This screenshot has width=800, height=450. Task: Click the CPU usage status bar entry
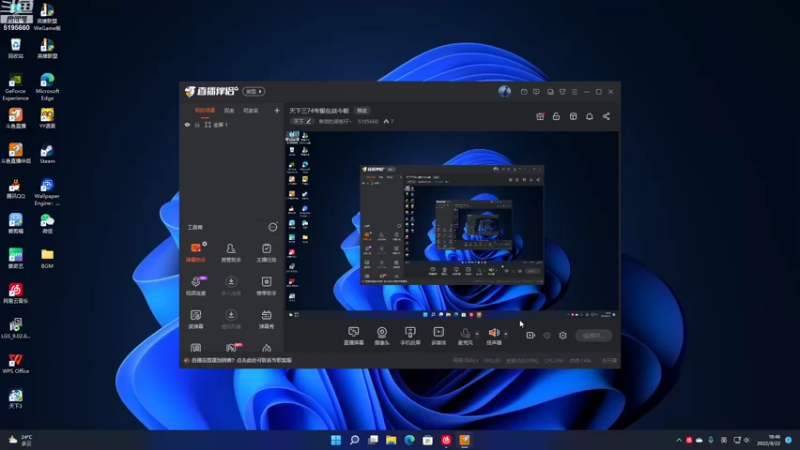pos(554,360)
